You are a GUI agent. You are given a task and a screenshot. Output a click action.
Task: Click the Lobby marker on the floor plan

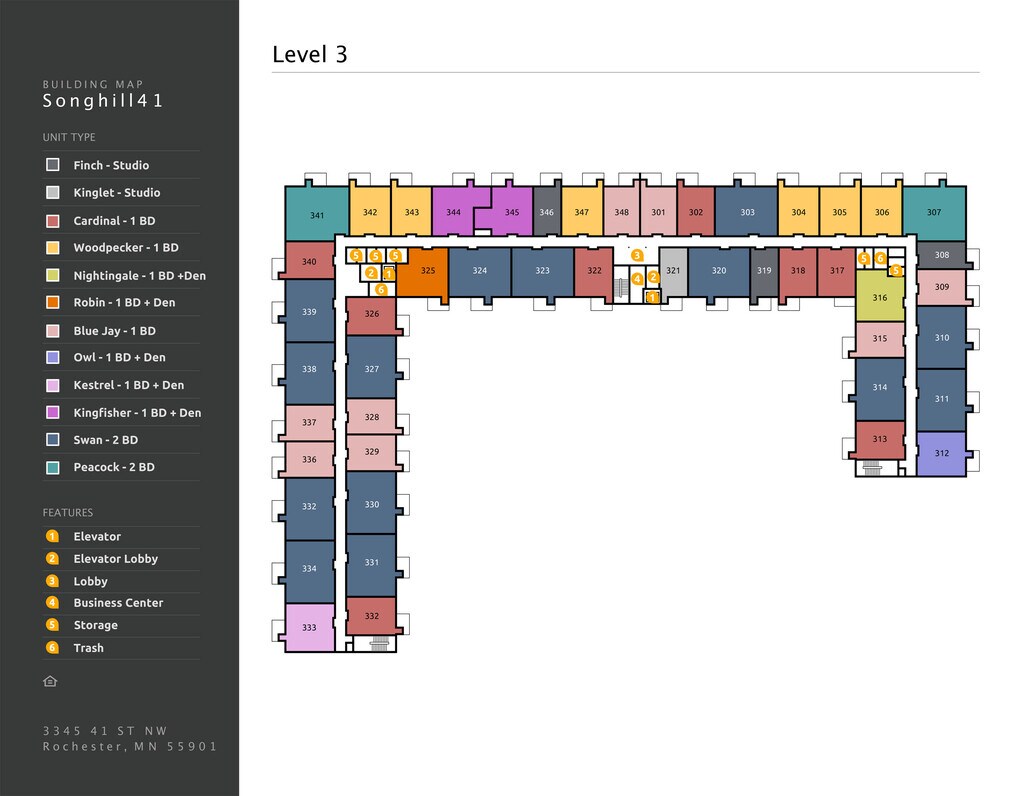[x=637, y=256]
